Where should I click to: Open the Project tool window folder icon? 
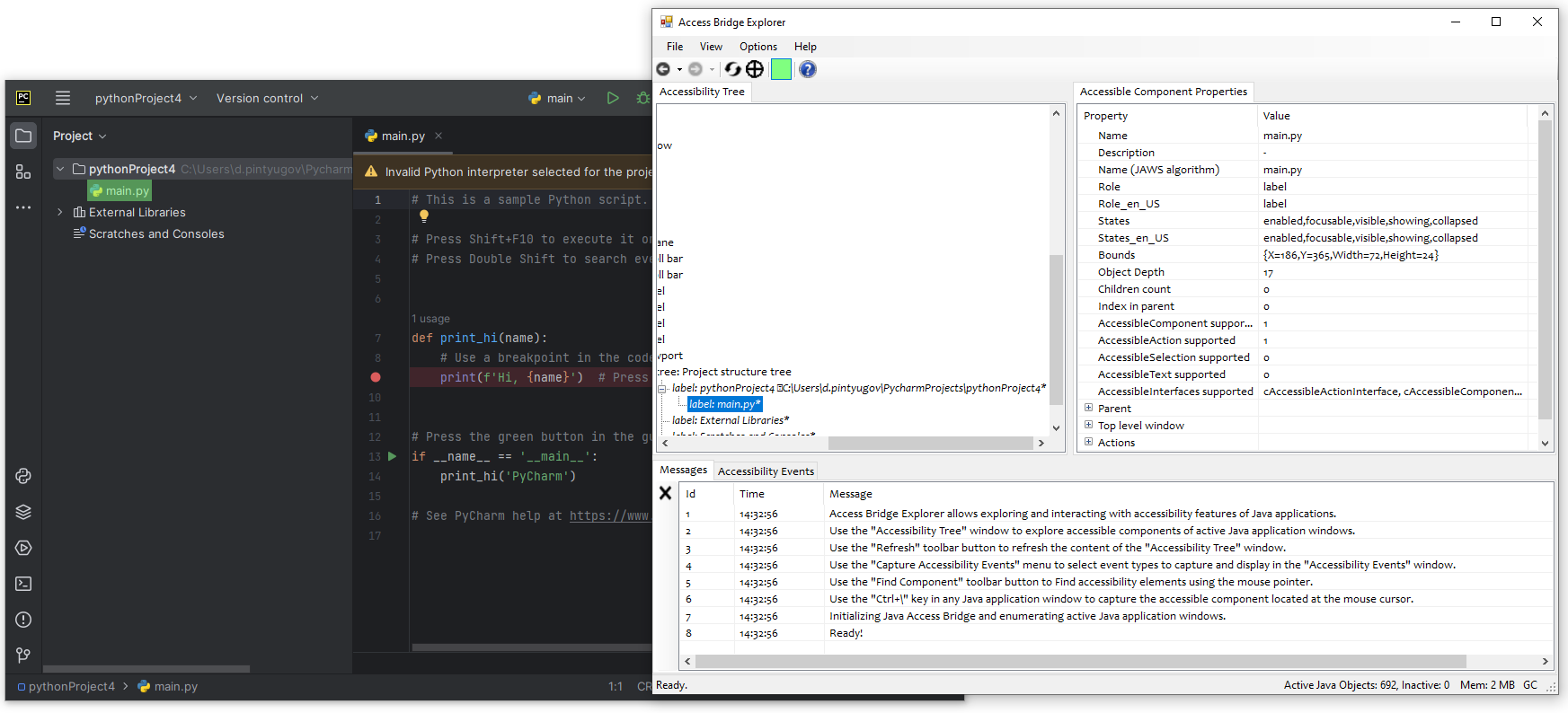(x=23, y=136)
